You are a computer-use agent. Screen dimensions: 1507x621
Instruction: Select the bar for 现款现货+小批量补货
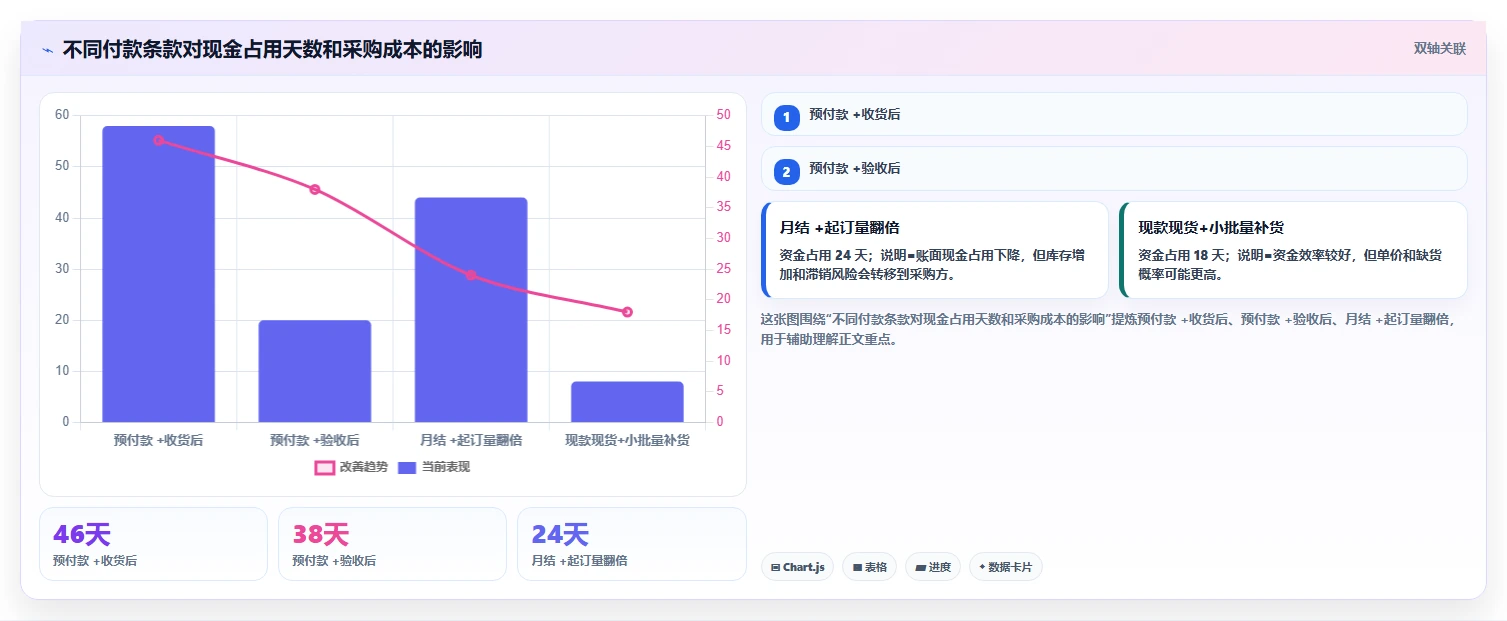click(x=627, y=402)
